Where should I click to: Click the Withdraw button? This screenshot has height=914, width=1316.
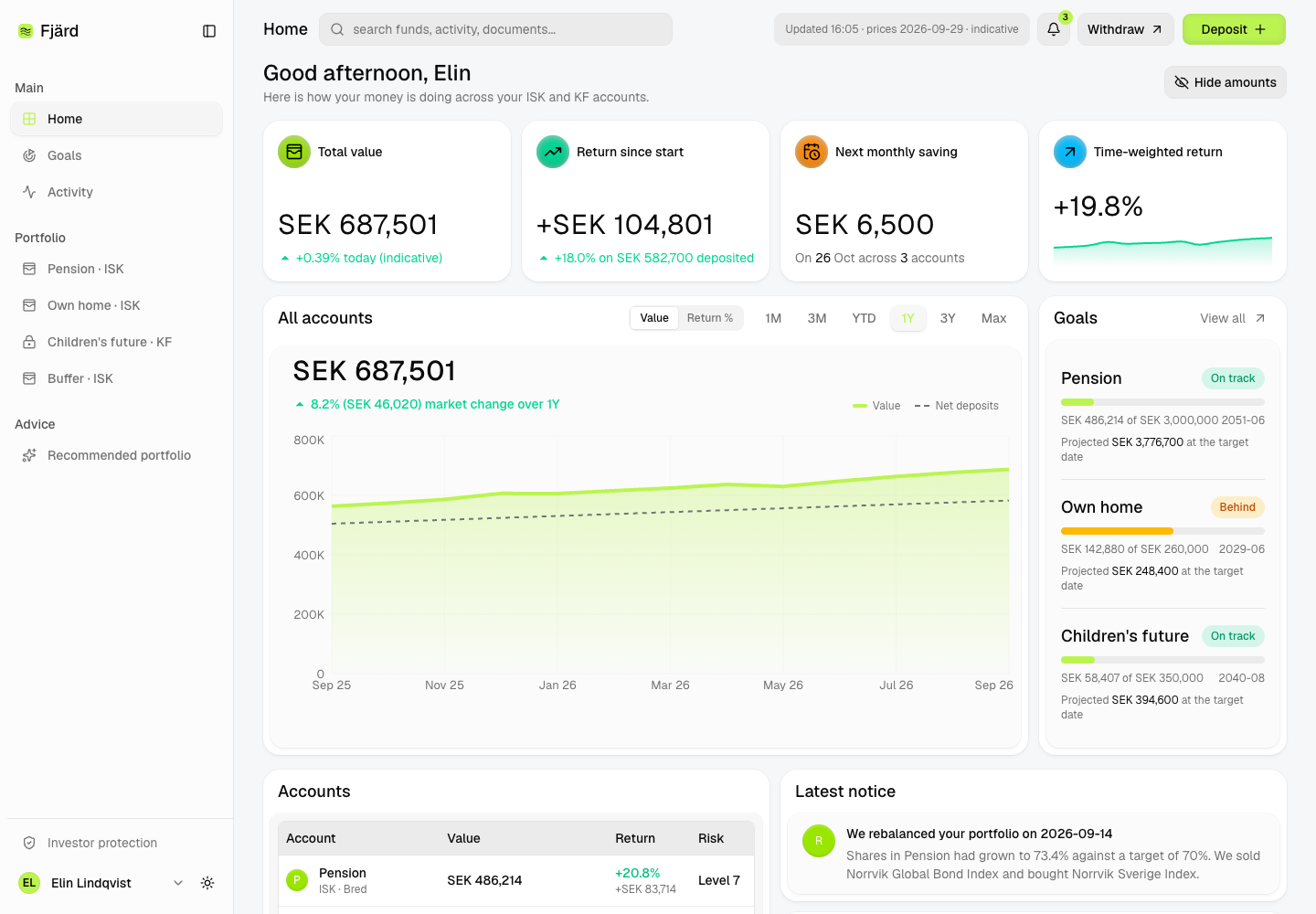(x=1125, y=29)
